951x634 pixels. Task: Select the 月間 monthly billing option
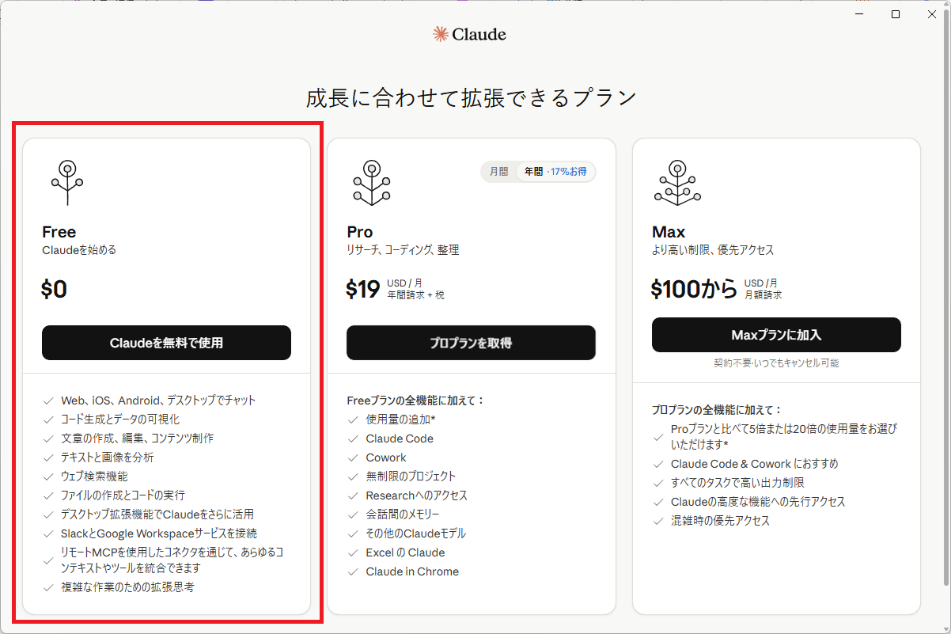pos(499,172)
